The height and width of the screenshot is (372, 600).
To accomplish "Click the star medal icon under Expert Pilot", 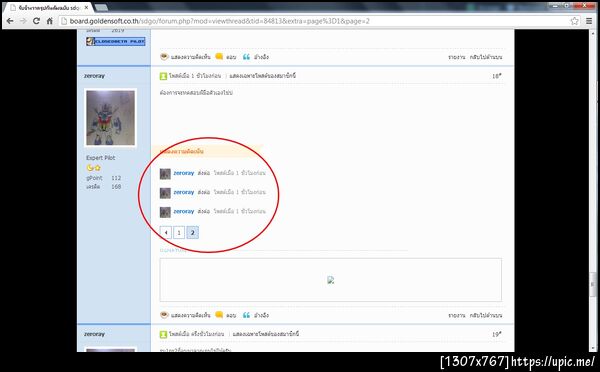I will (x=98, y=168).
